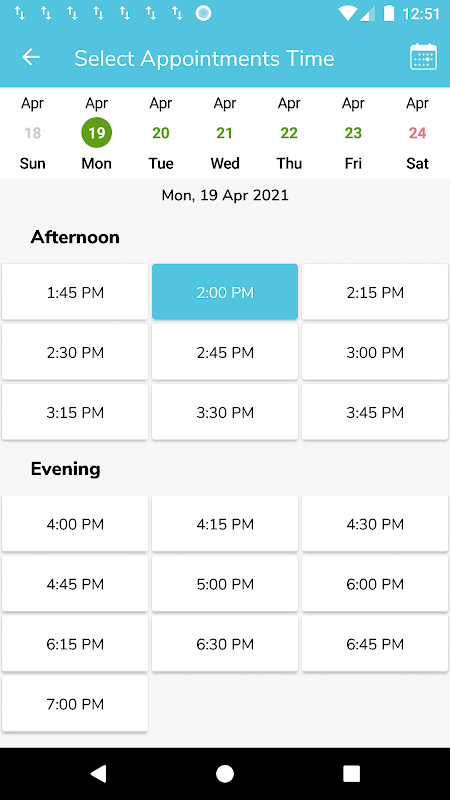Select Tuesday Apr 20 date
The width and height of the screenshot is (450, 800).
point(161,133)
